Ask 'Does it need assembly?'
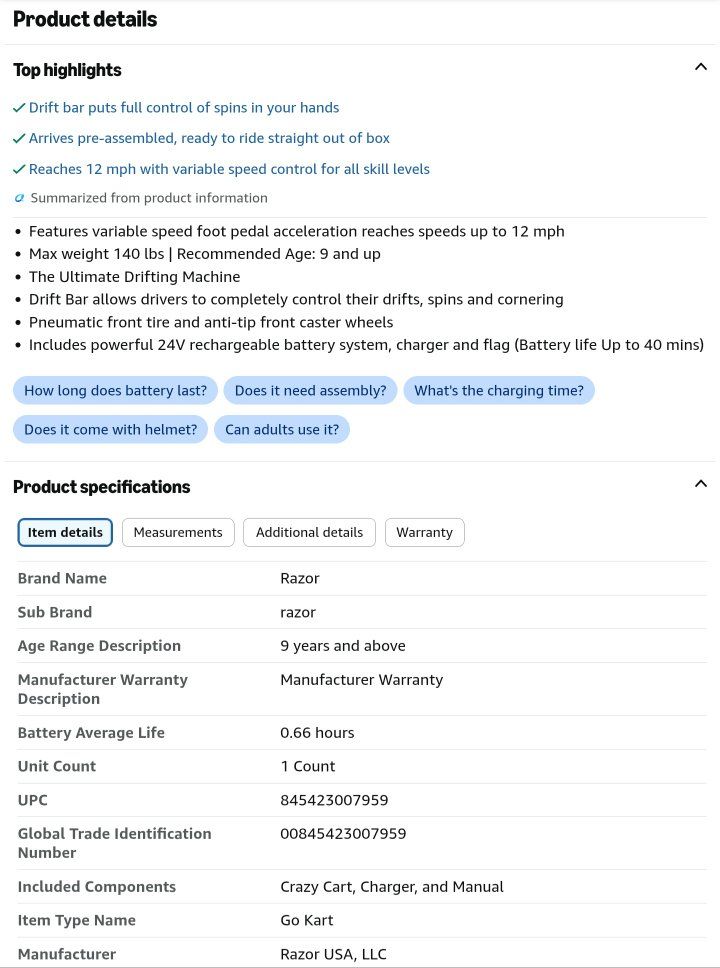Viewport: 720px width, 968px height. tap(310, 390)
